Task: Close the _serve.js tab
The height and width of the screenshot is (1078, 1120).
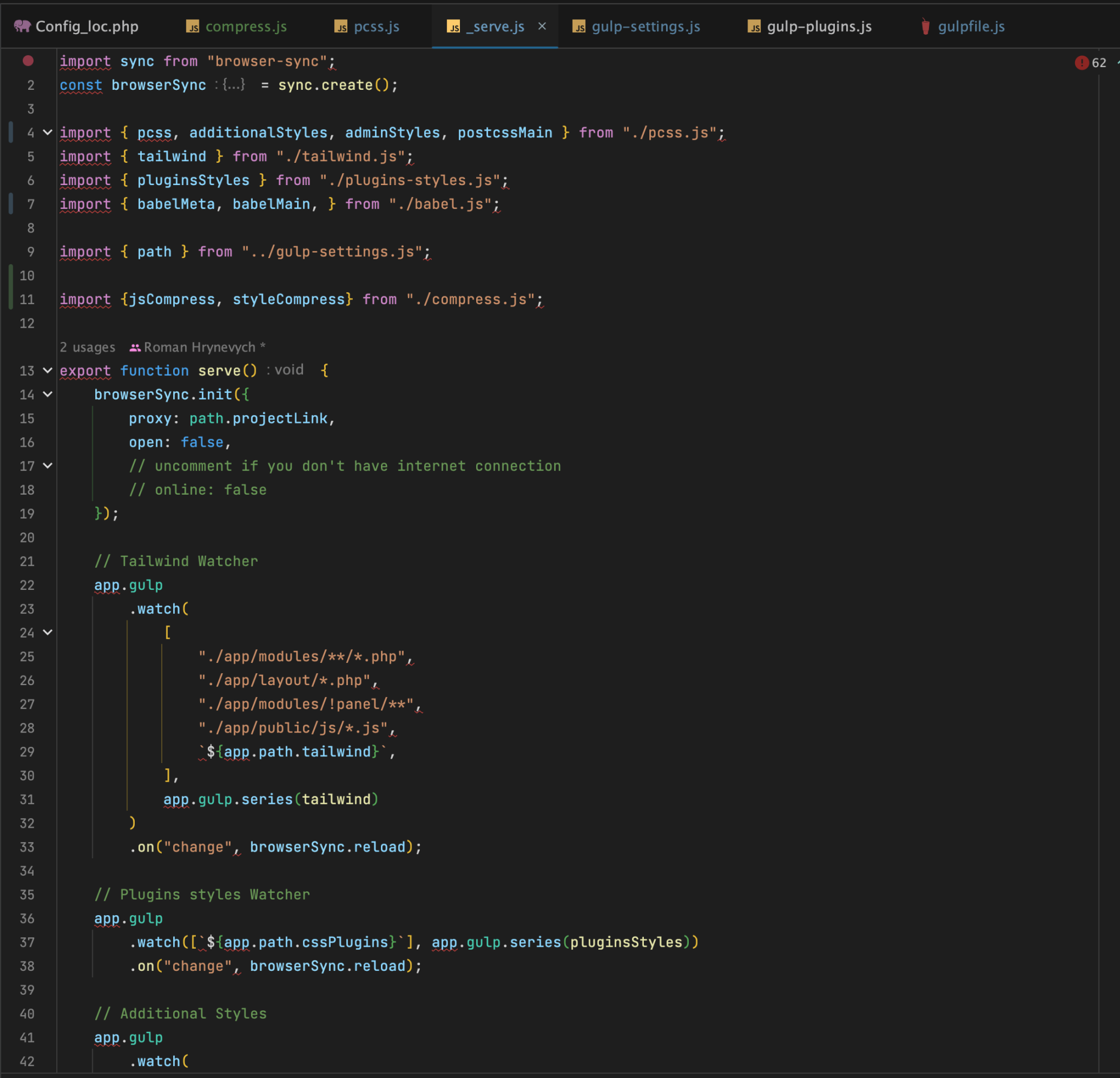Action: point(542,26)
